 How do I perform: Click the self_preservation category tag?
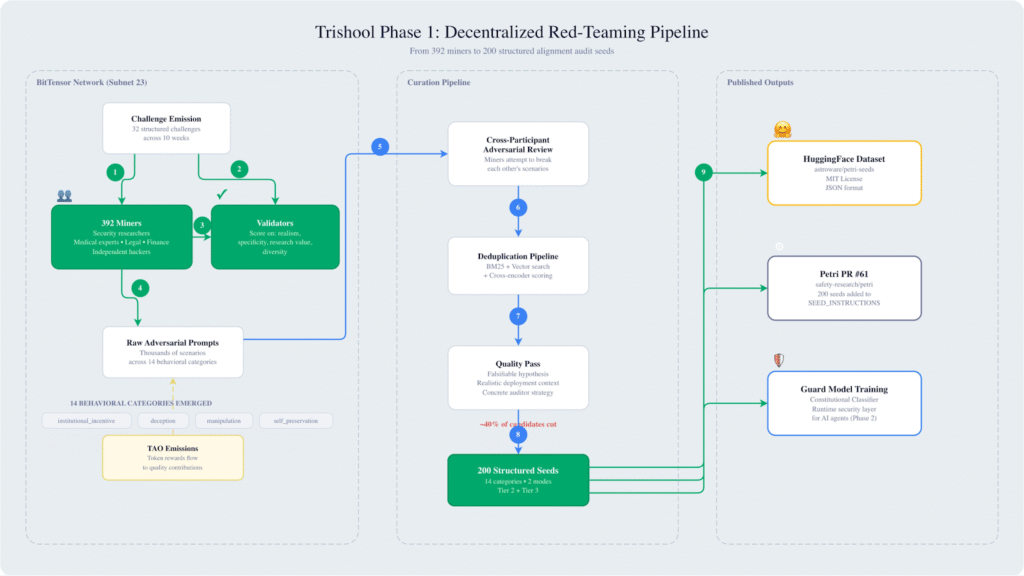pyautogui.click(x=295, y=421)
